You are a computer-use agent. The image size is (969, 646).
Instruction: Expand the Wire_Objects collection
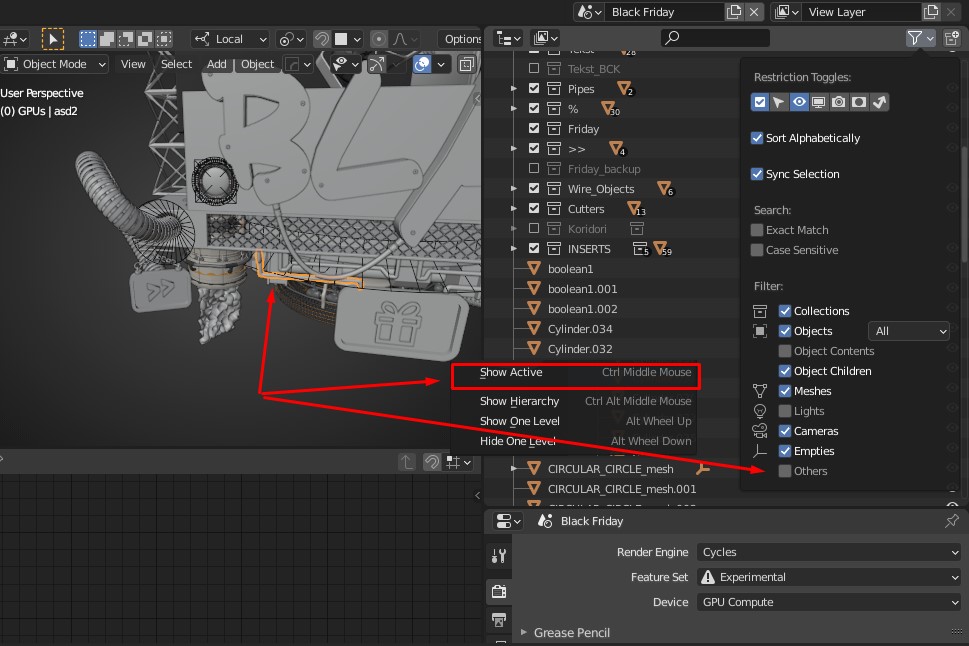[x=514, y=189]
